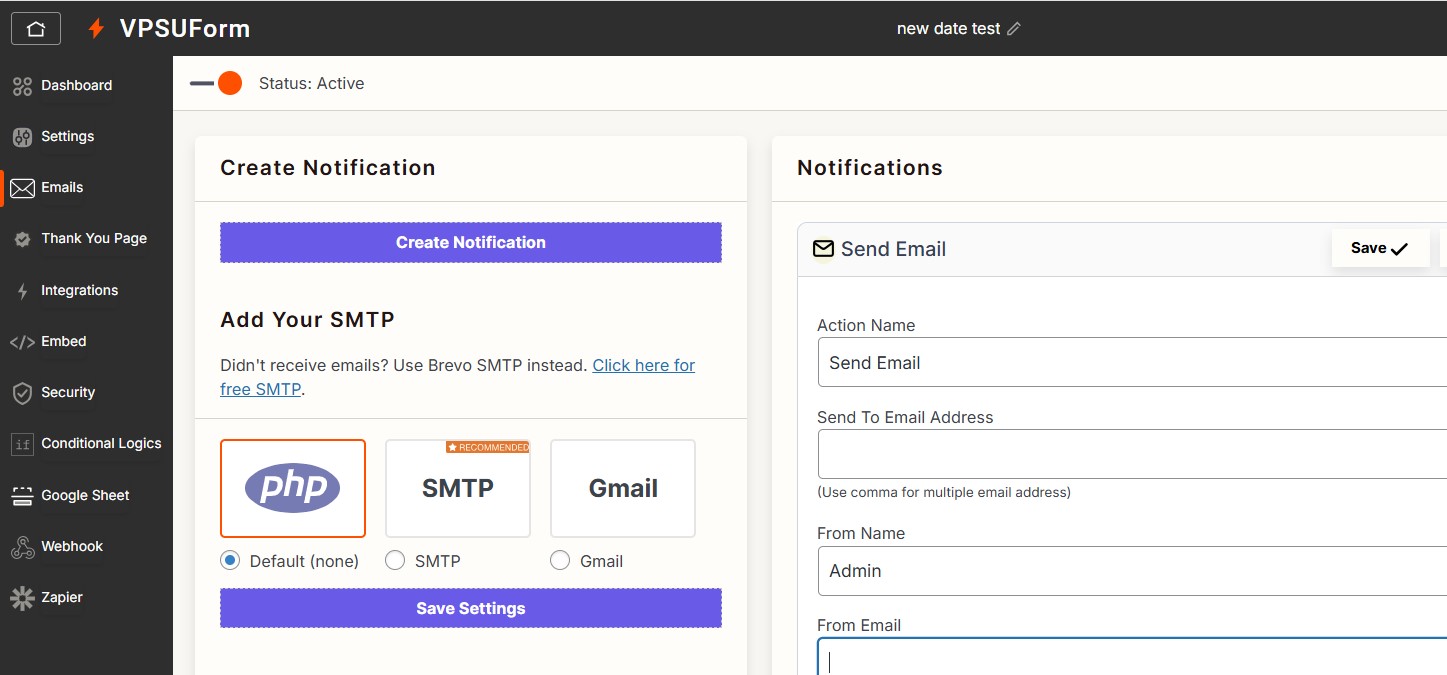Choose the recommended SMTP card
The height and width of the screenshot is (675, 1447).
coord(458,489)
